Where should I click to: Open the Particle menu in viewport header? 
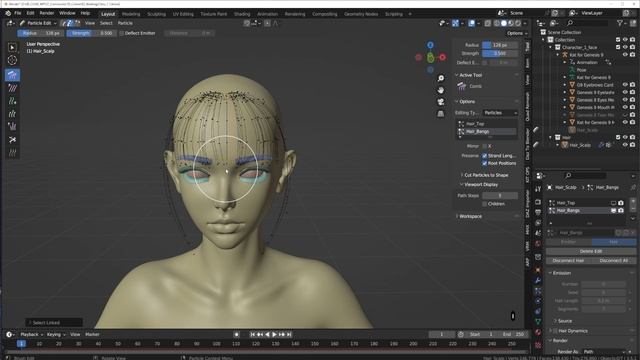pyautogui.click(x=125, y=23)
